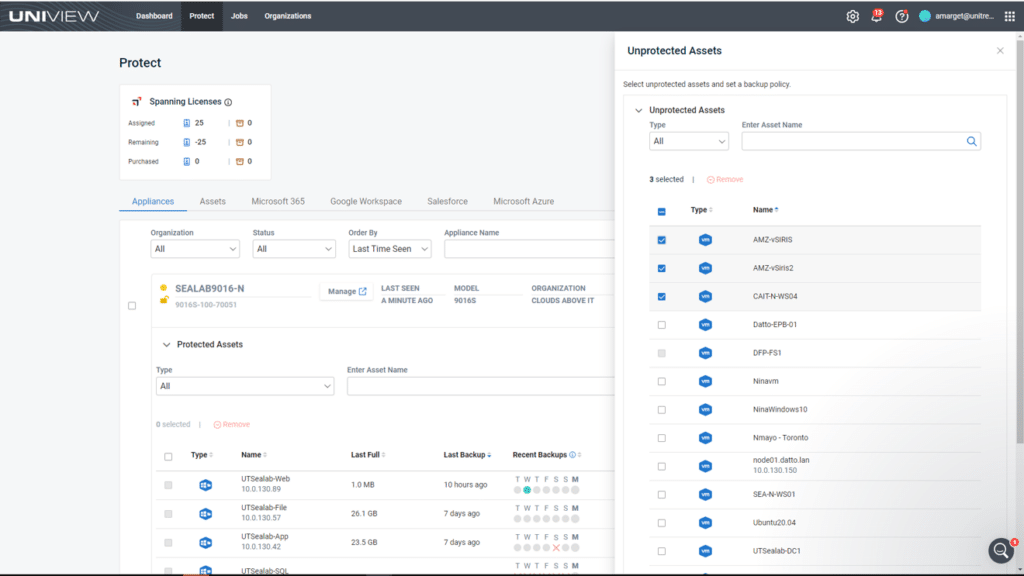This screenshot has height=576, width=1024.
Task: Click the lock icon under SEALAB9016-N
Action: (x=164, y=300)
